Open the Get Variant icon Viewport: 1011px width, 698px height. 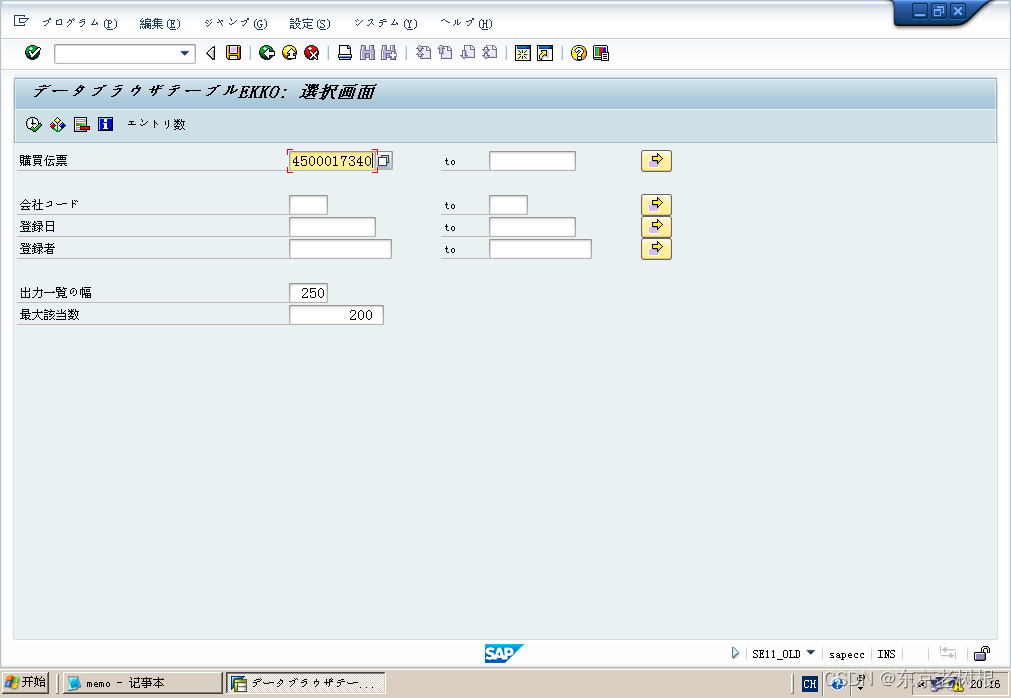click(x=57, y=124)
